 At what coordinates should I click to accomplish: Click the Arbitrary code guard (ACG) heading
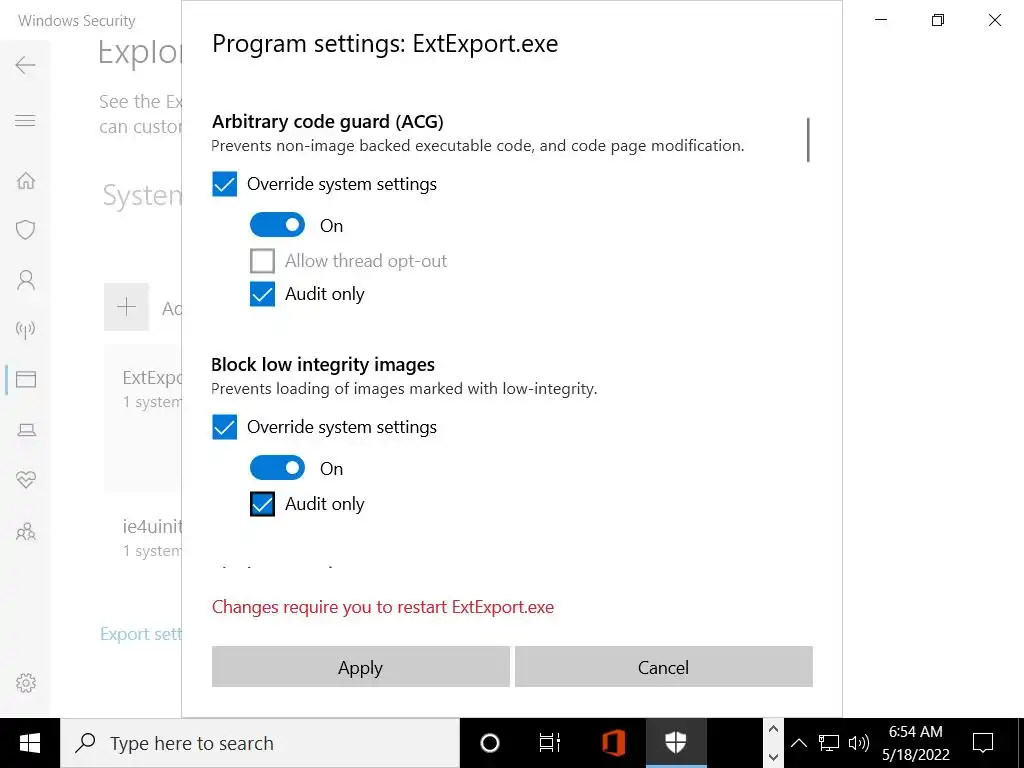click(328, 122)
